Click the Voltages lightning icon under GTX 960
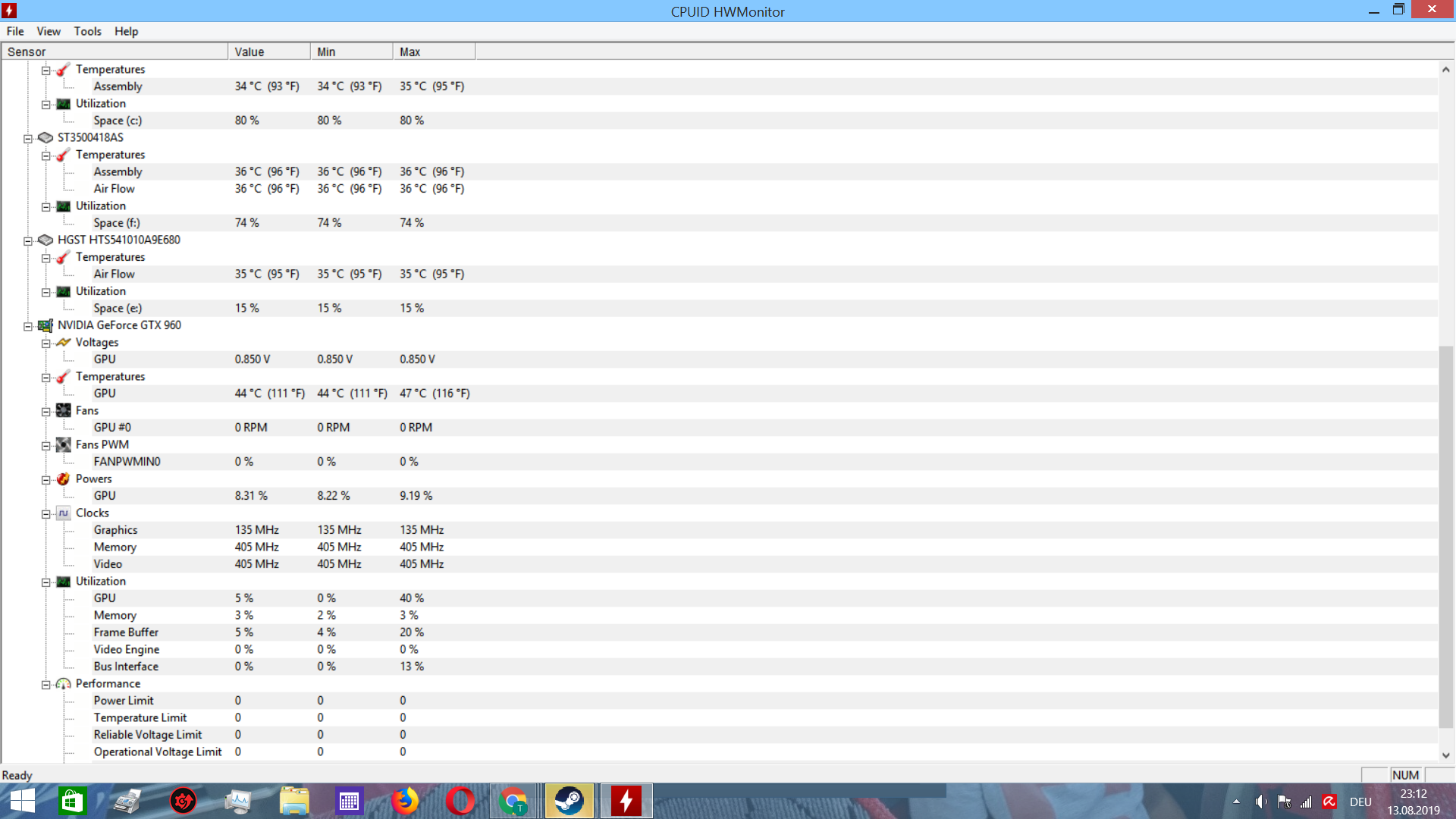 click(x=64, y=343)
